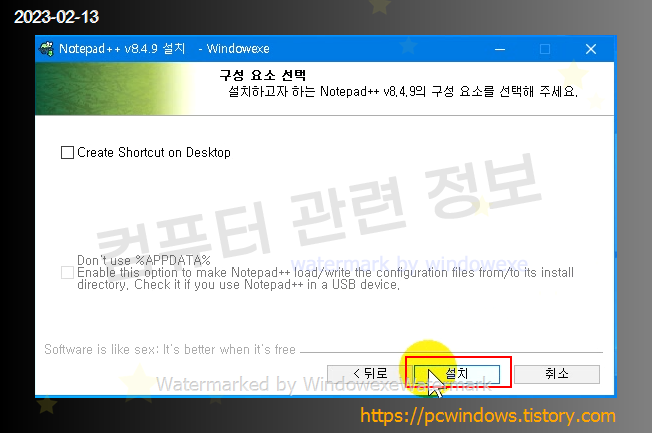Click the grayed-out maximize button
Screen dimensions: 652x433
(x=545, y=49)
